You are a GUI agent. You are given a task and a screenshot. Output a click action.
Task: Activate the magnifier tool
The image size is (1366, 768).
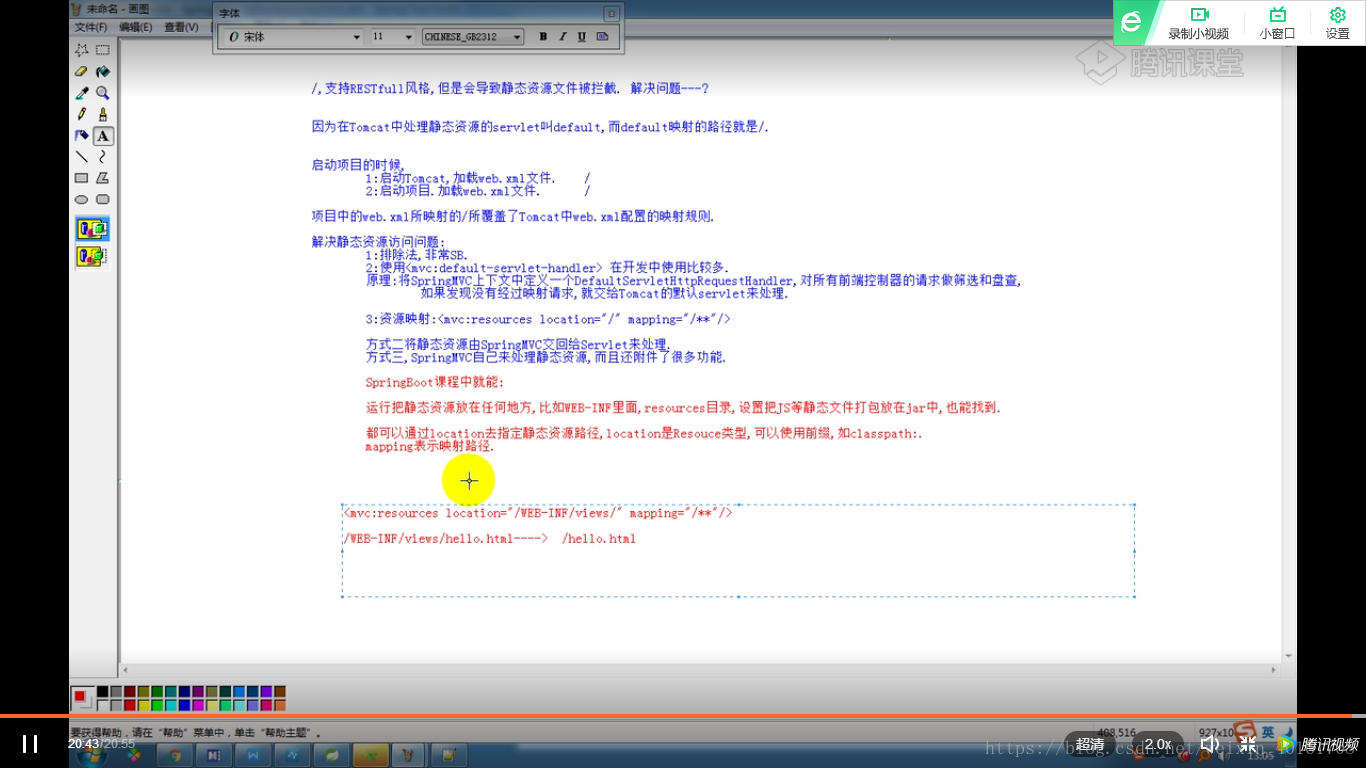[x=102, y=93]
